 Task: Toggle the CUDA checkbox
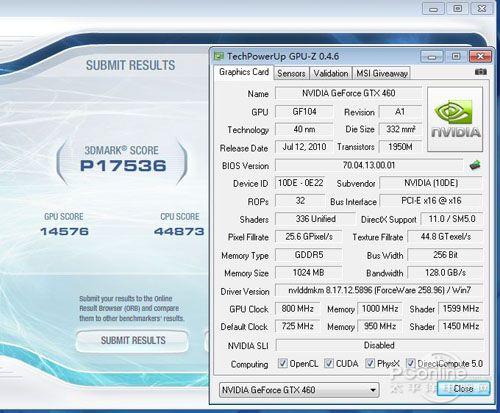[329, 363]
